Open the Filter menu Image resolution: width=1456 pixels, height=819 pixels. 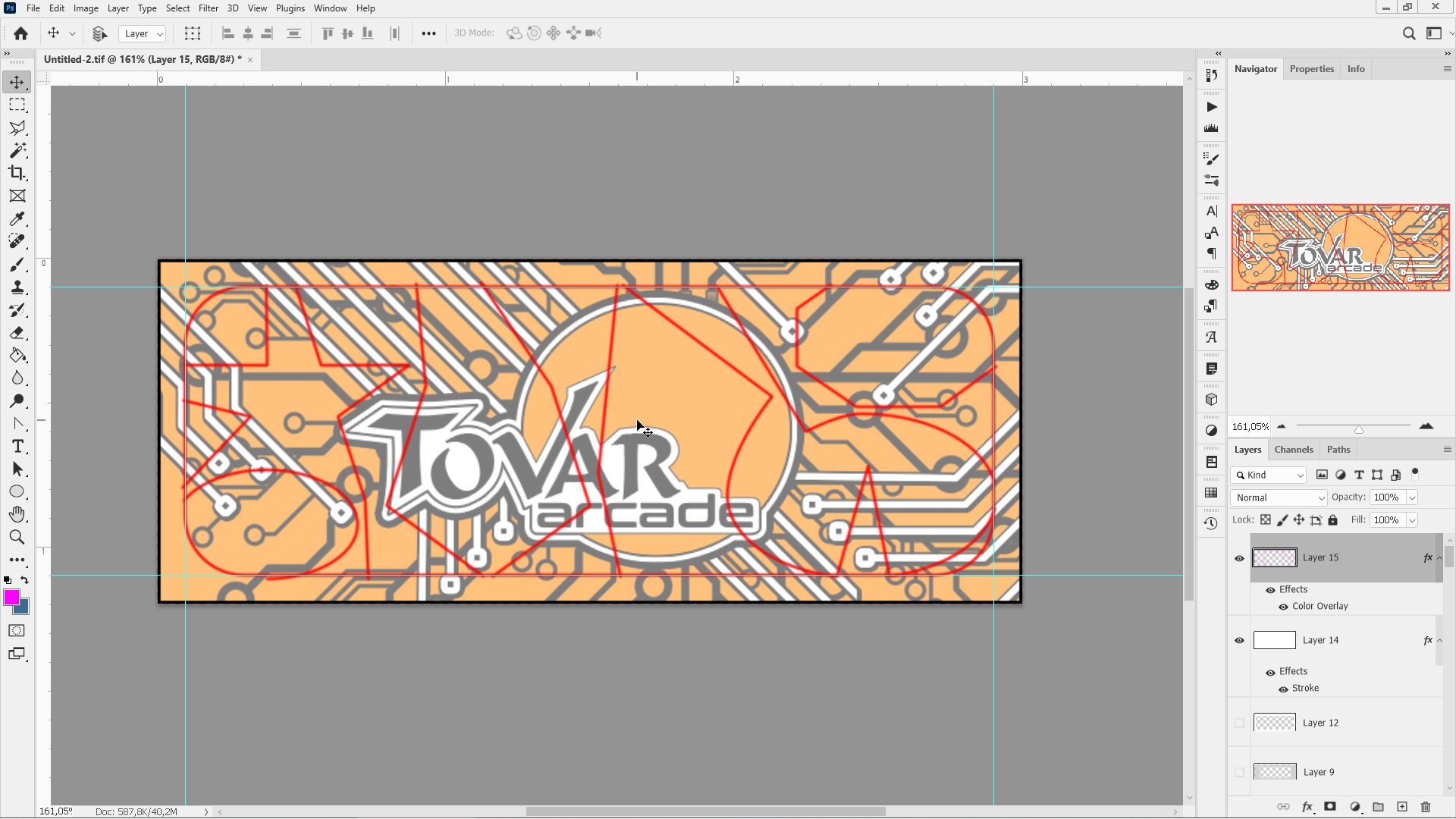[x=208, y=8]
